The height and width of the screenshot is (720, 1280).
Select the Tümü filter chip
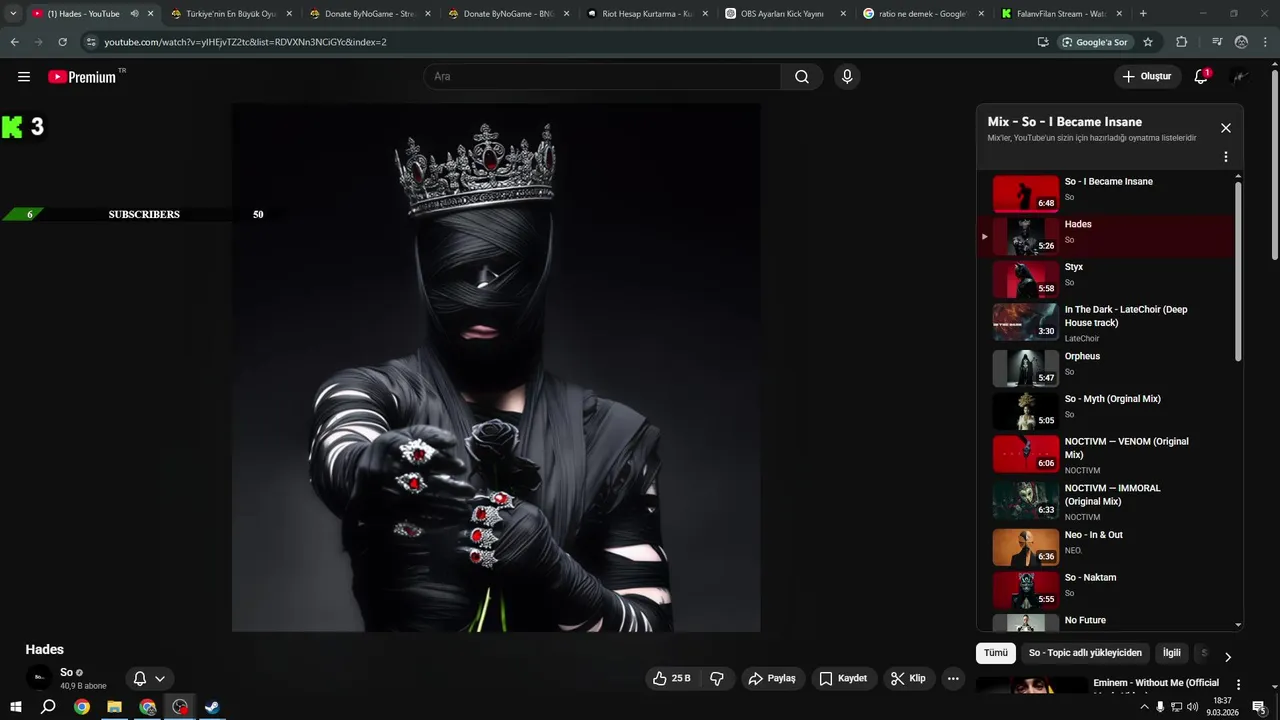[996, 653]
